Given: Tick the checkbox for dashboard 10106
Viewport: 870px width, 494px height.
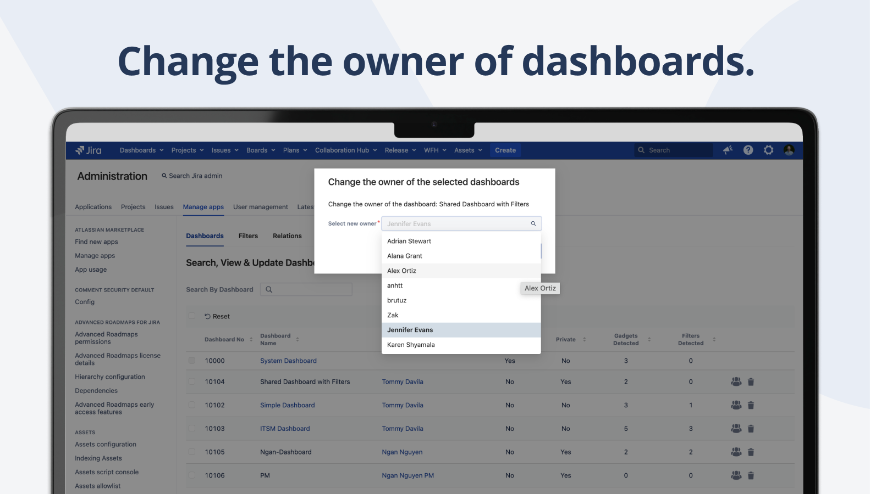Looking at the screenshot, I should pyautogui.click(x=191, y=475).
